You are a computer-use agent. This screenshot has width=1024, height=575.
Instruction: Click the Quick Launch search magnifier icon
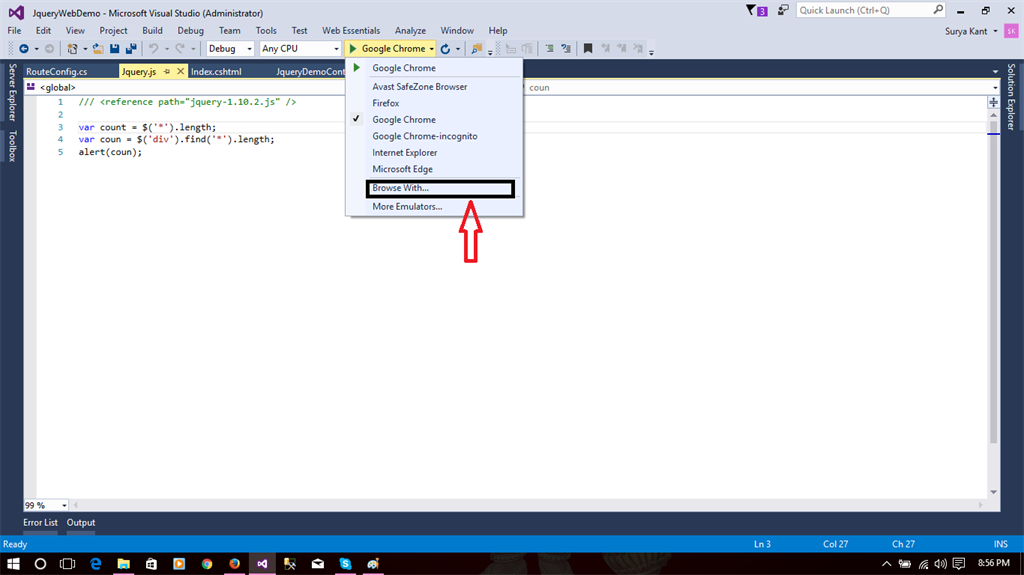pos(938,10)
